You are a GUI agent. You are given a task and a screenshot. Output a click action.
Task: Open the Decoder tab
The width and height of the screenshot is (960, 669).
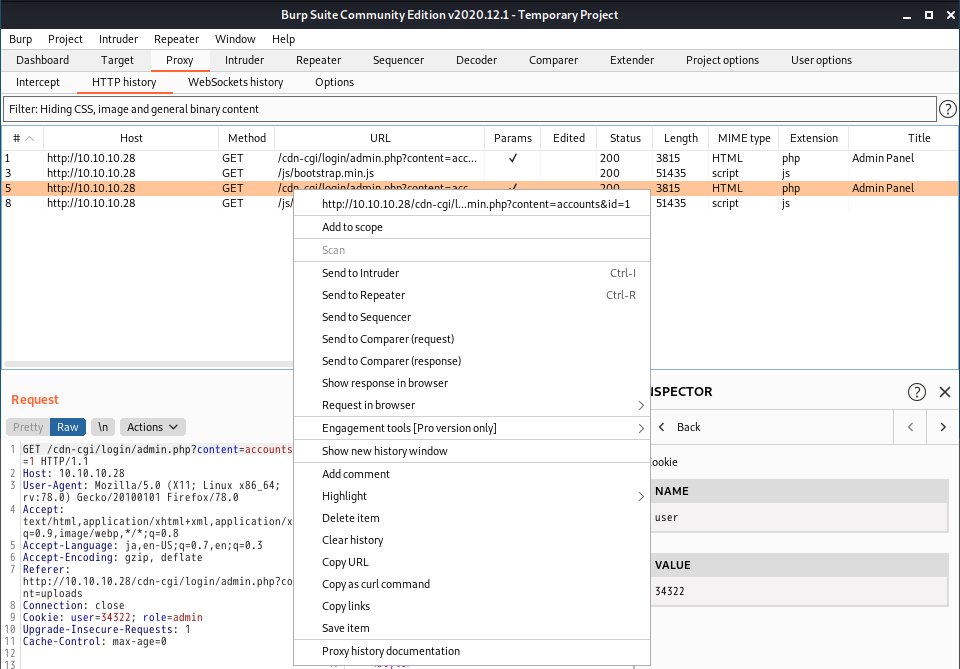click(x=476, y=60)
